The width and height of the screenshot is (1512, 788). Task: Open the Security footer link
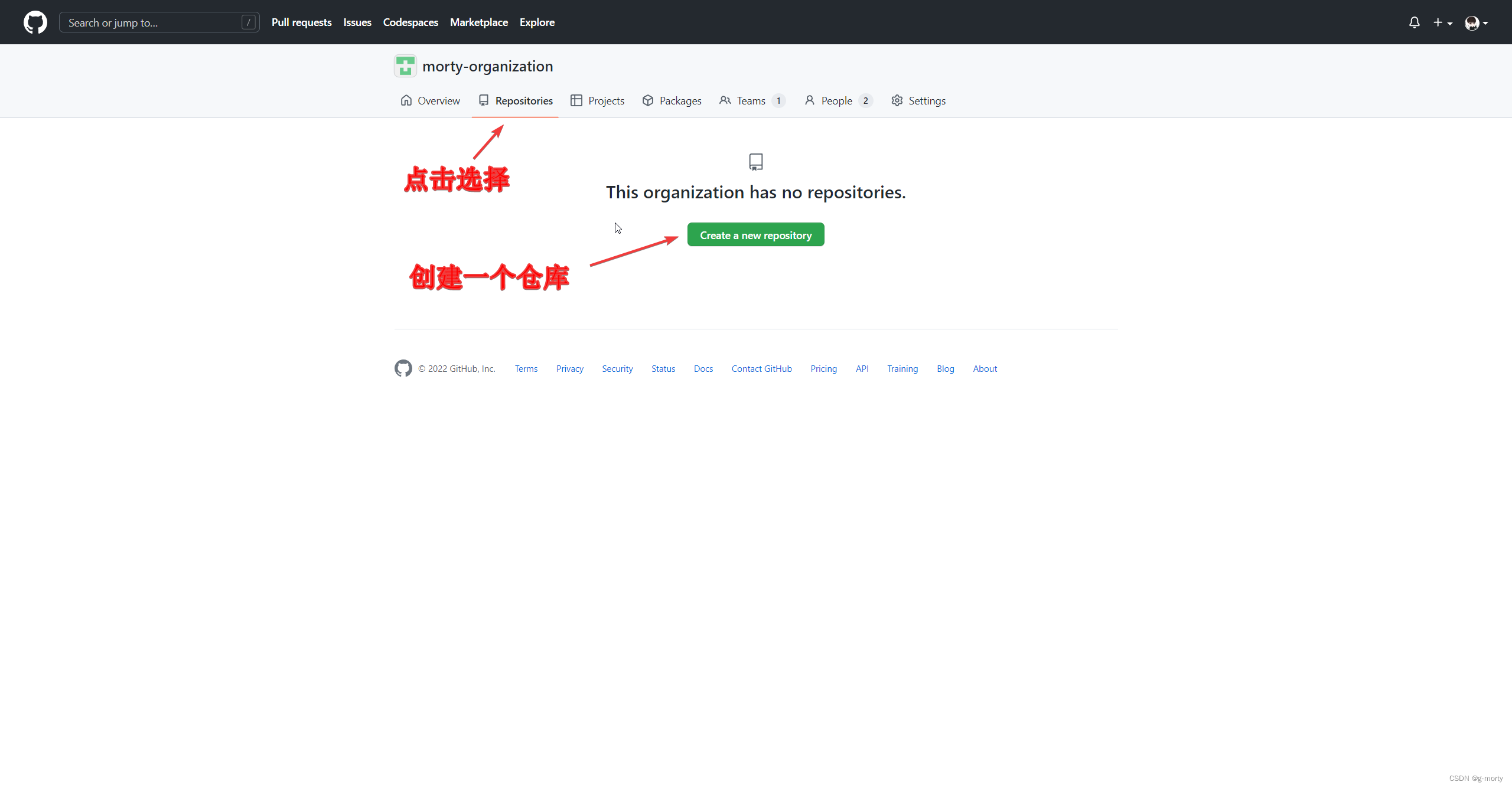pos(617,369)
